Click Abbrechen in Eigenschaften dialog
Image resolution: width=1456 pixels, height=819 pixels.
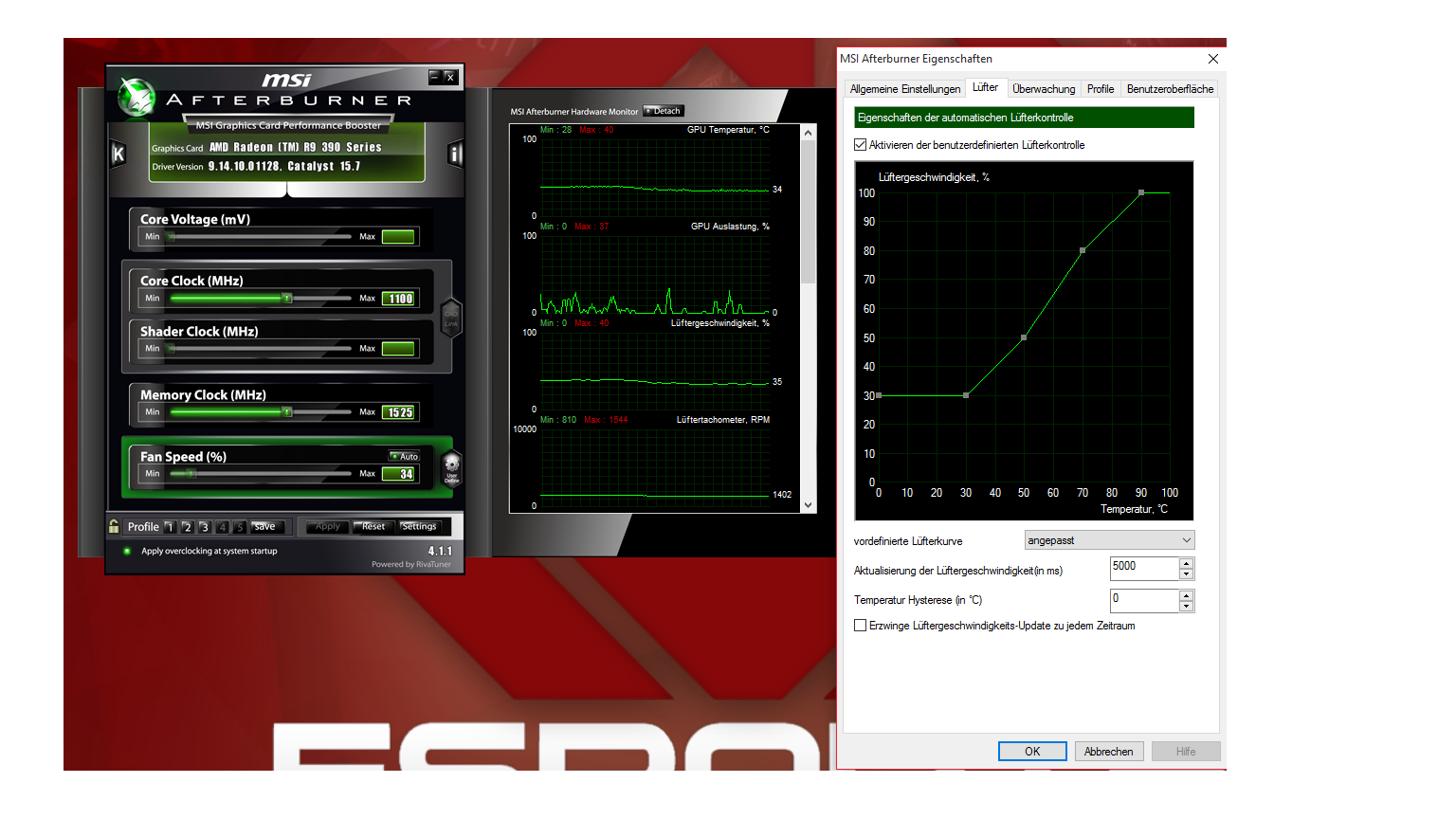(x=1109, y=752)
